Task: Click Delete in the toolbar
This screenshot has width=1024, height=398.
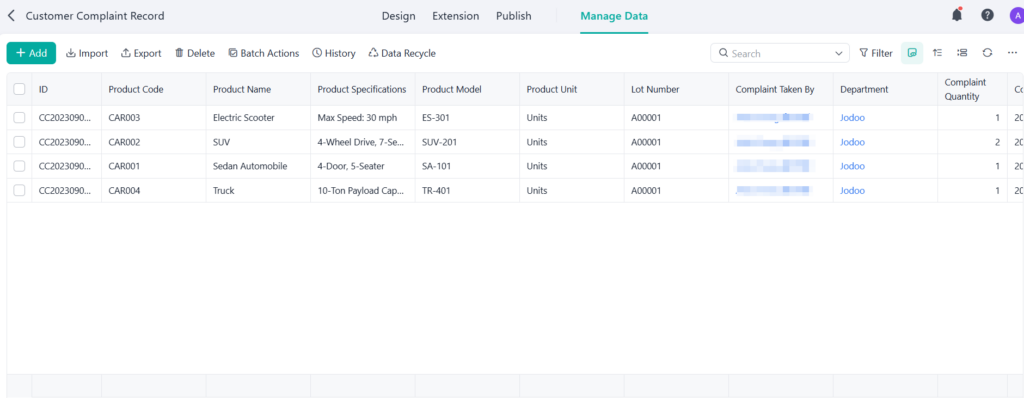Action: pyautogui.click(x=195, y=53)
